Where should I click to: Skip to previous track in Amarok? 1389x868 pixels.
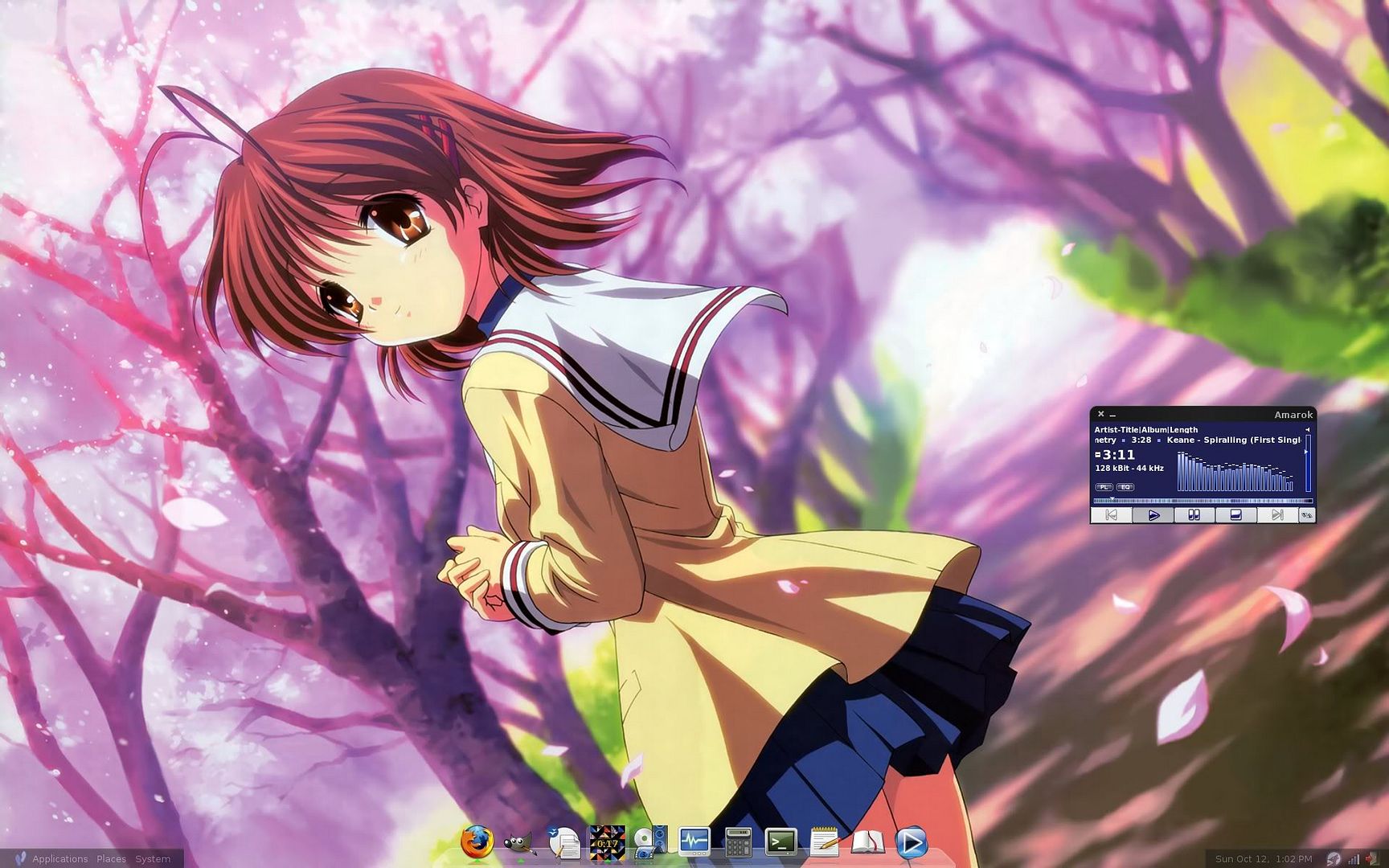(1112, 515)
